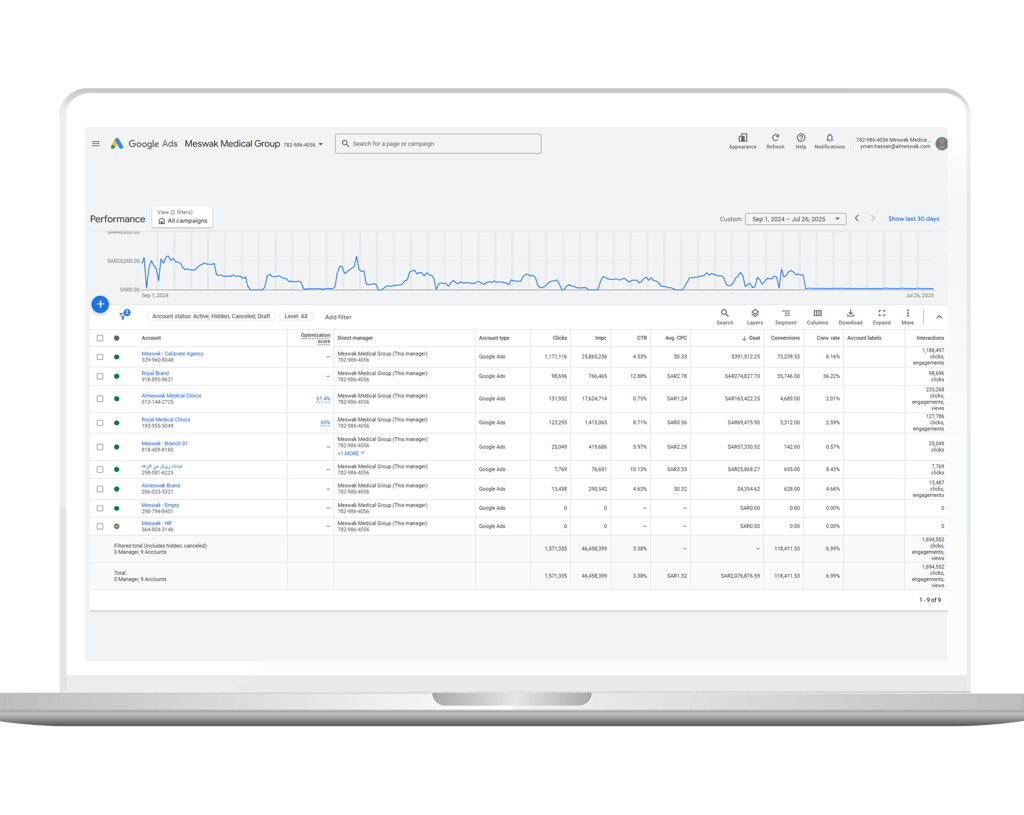This screenshot has height=815, width=1024.
Task: Open the custom date range dropdown
Action: point(795,219)
